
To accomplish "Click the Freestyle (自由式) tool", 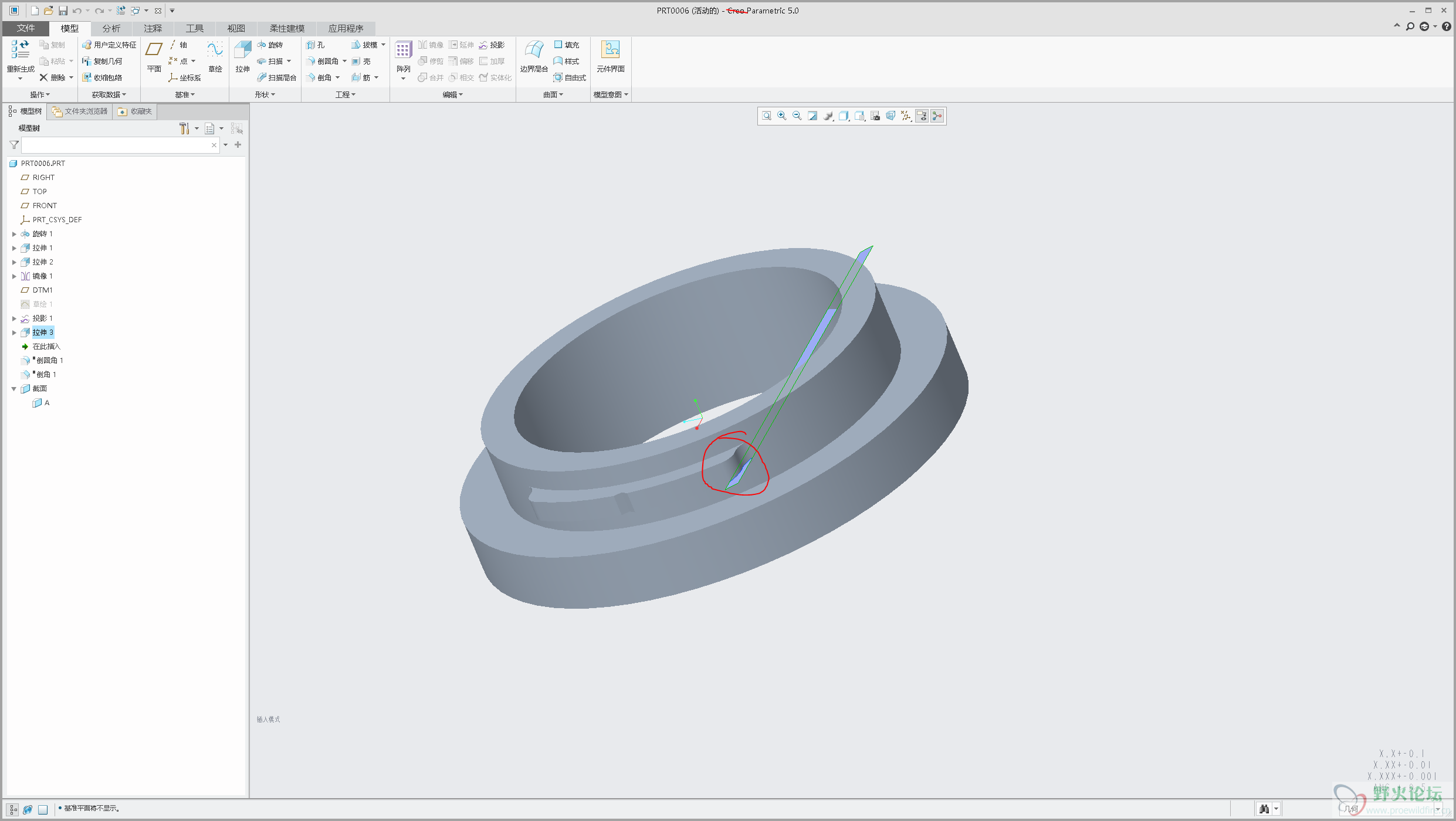I will coord(570,77).
